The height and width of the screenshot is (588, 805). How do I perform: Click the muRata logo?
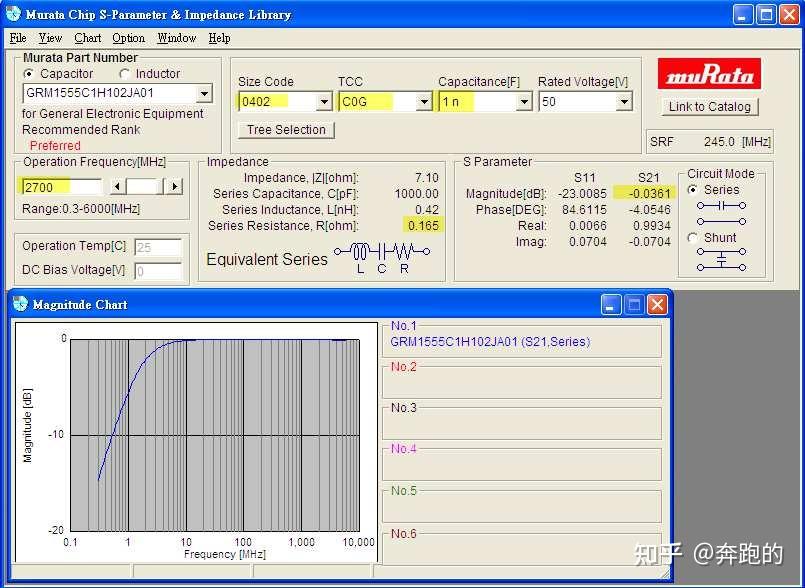(x=709, y=73)
